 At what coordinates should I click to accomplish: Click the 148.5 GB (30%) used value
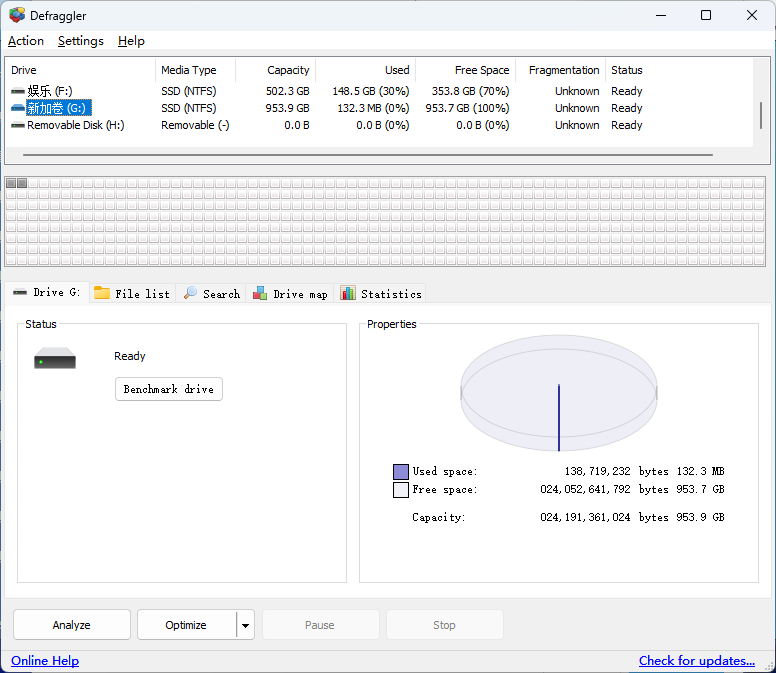coord(371,91)
